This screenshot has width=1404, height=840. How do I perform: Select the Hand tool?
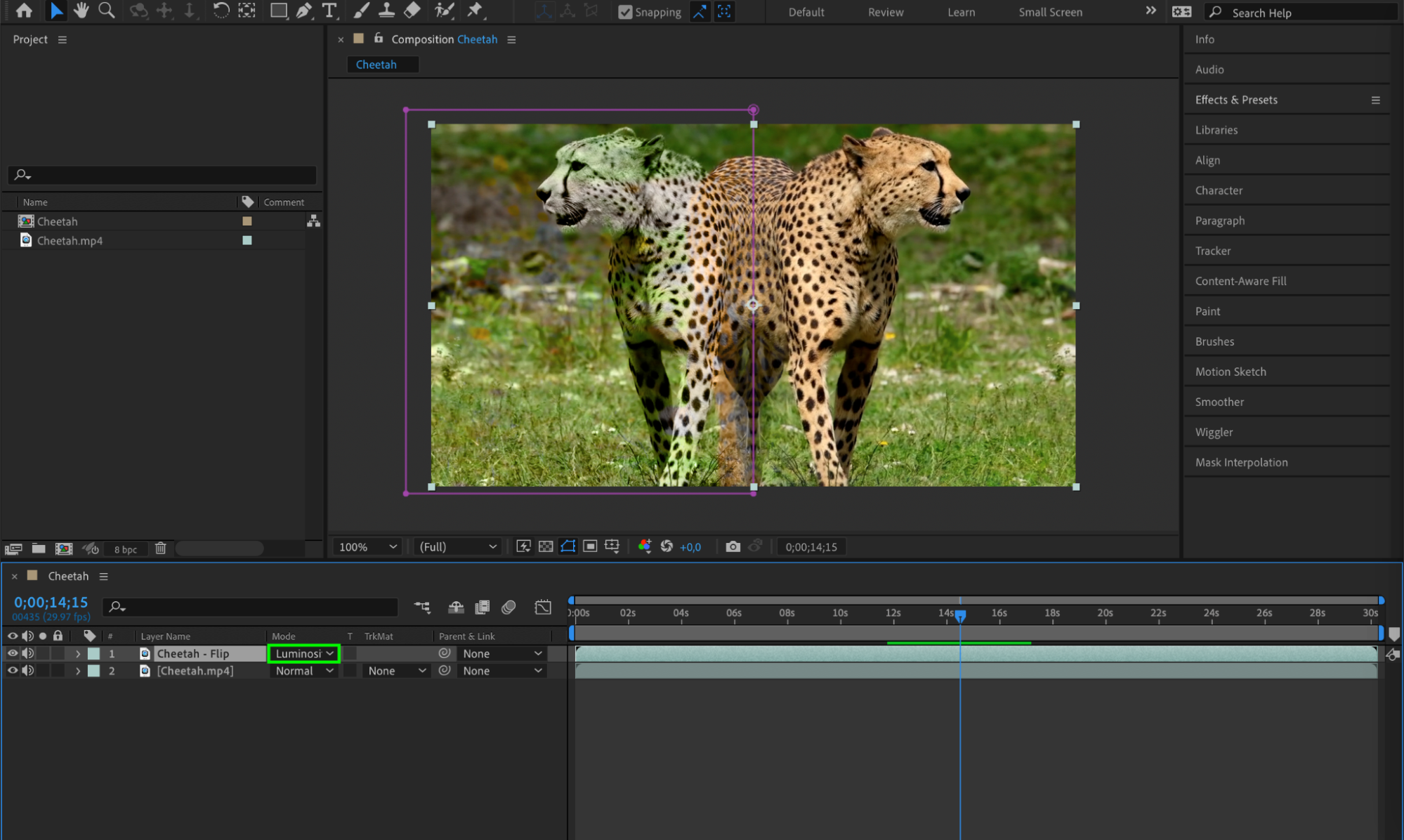[81, 11]
